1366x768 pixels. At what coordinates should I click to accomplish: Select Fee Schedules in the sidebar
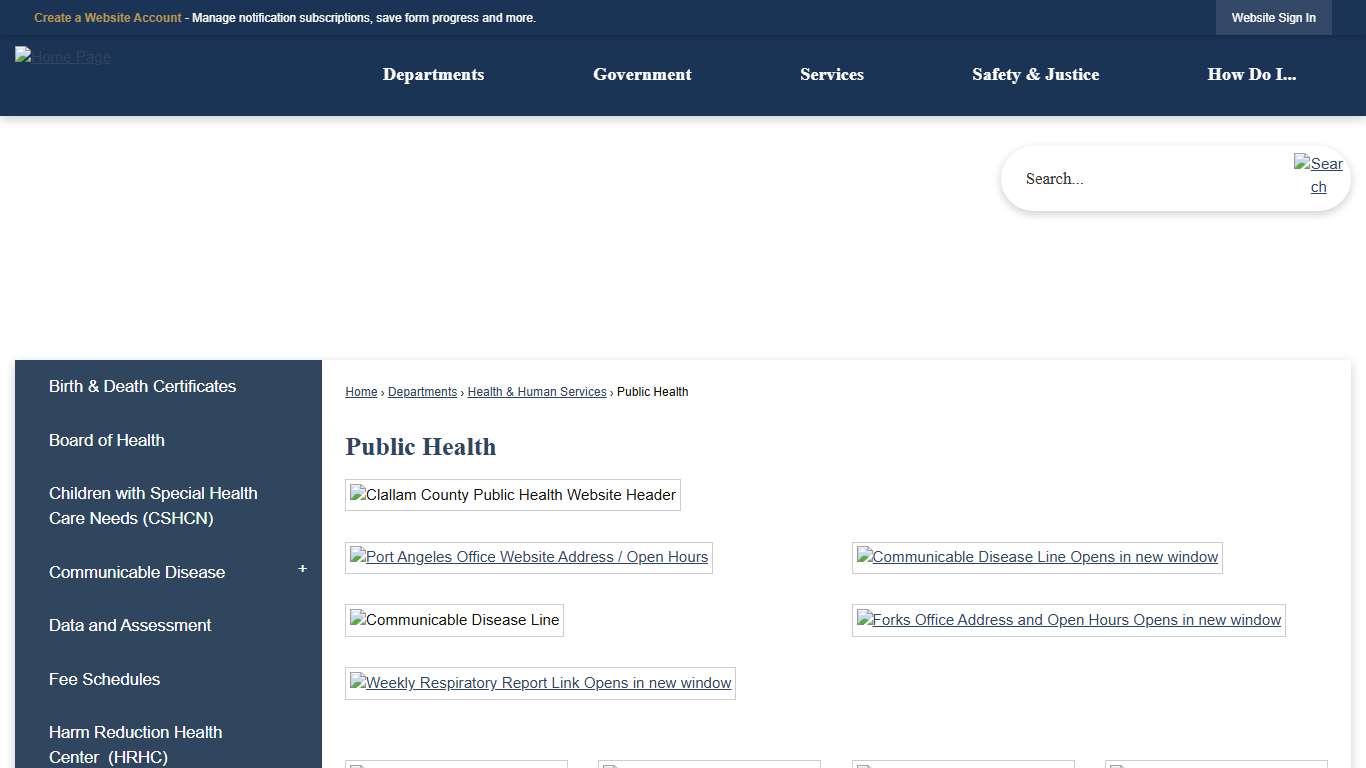[104, 679]
